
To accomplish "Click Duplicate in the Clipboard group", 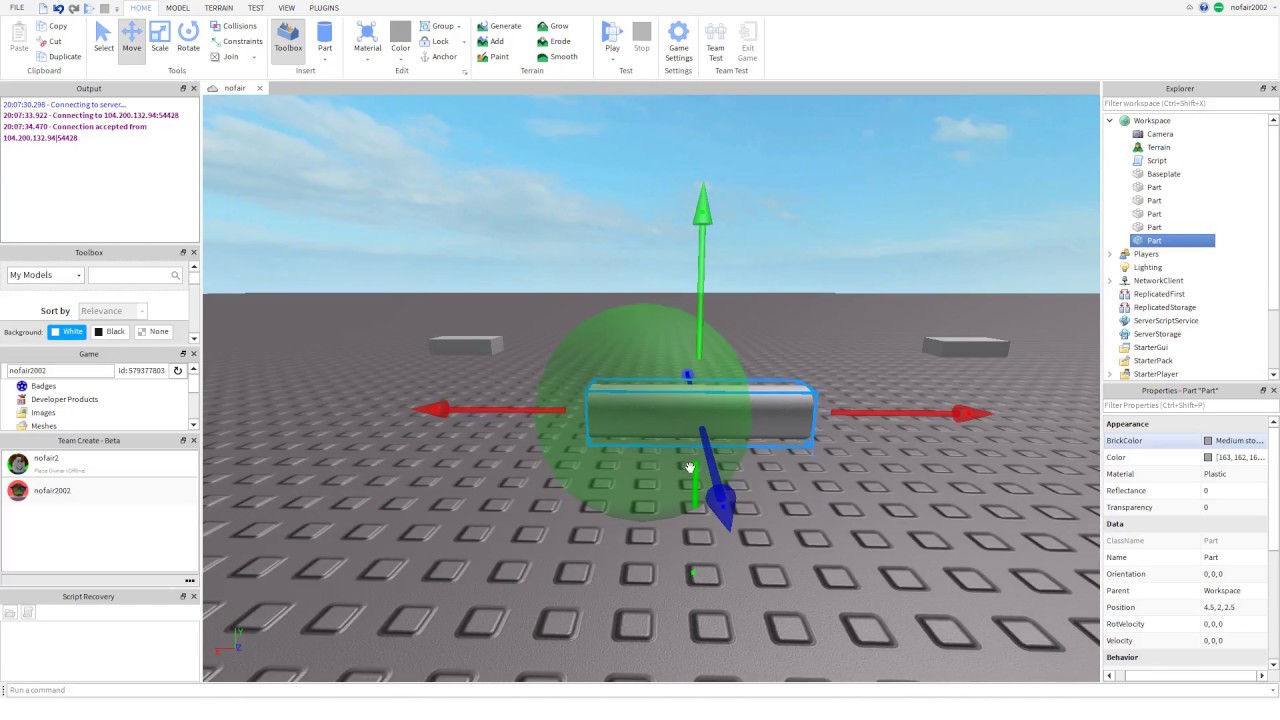I will coord(58,57).
